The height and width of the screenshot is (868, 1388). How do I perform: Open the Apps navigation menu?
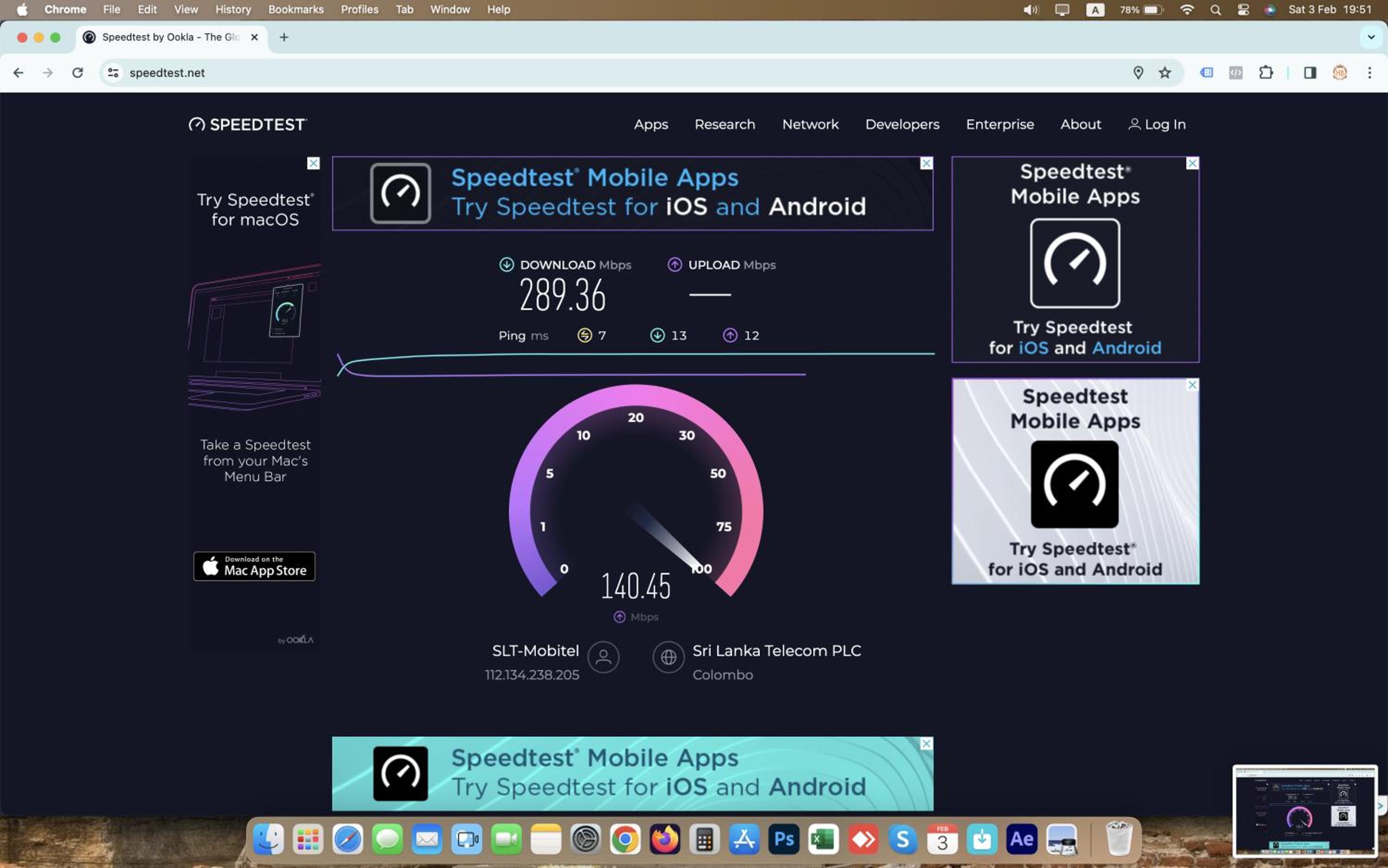click(x=651, y=124)
